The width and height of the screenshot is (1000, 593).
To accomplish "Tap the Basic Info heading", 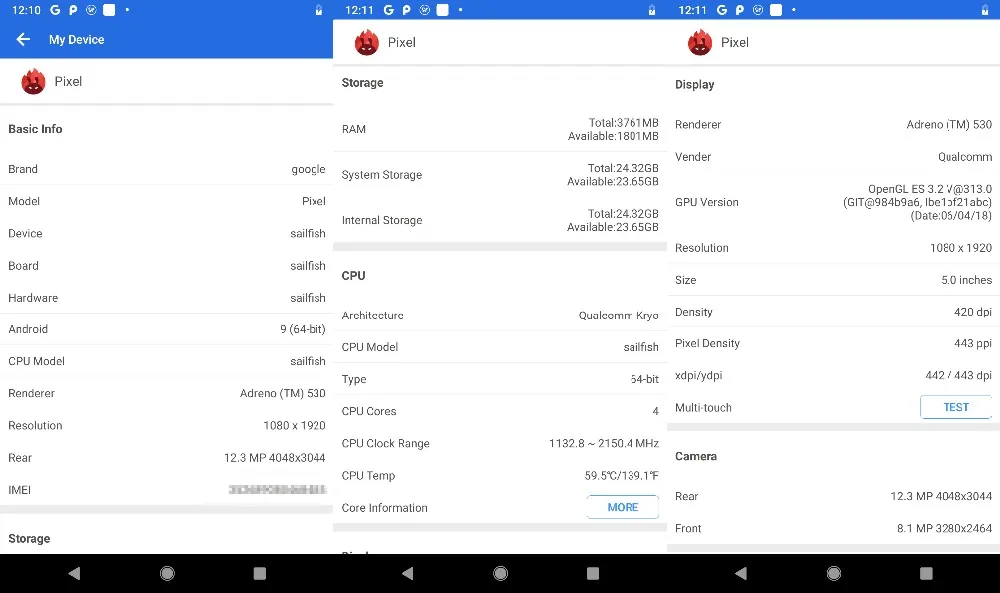I will coord(35,129).
